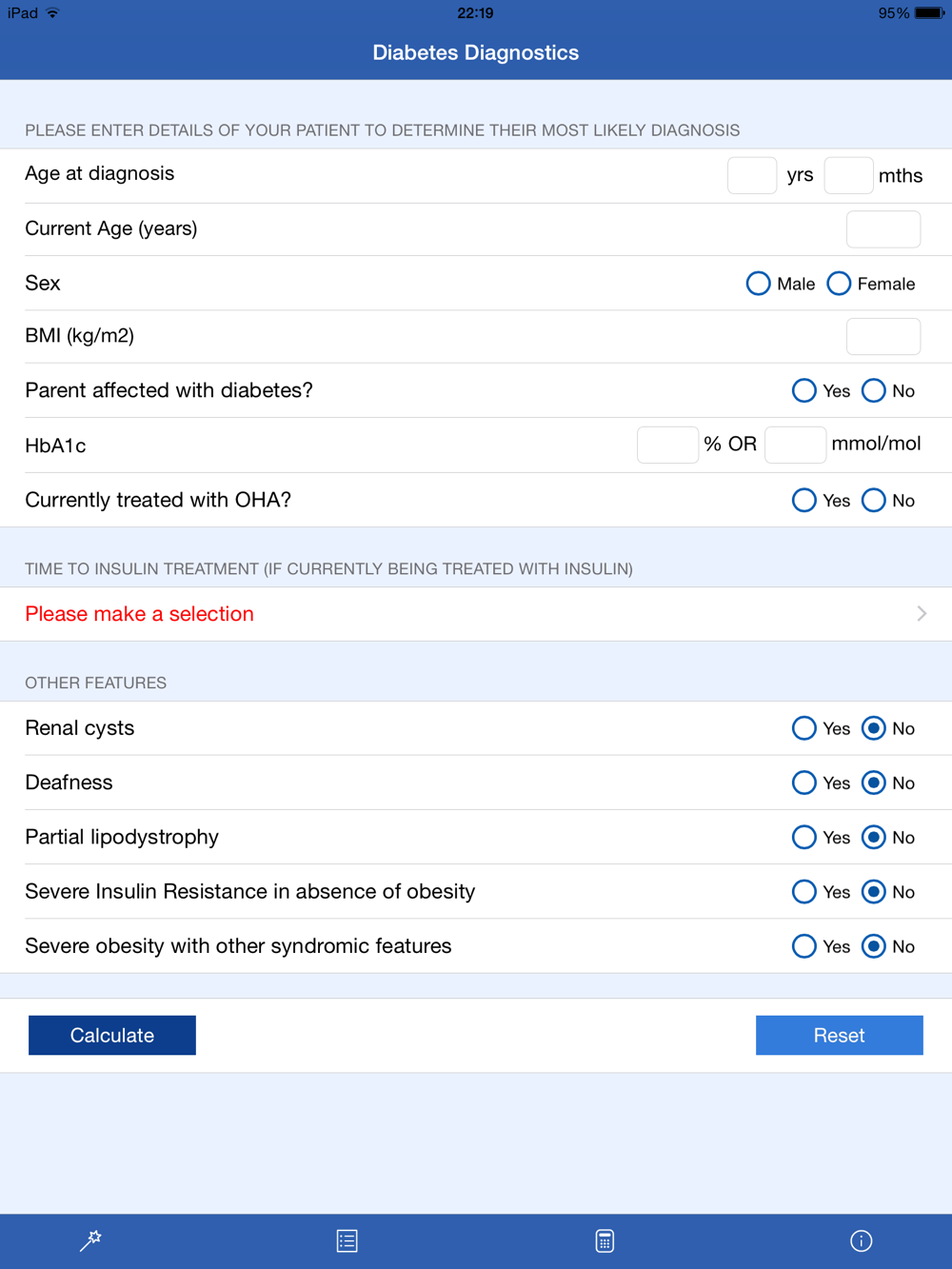The height and width of the screenshot is (1269, 952).
Task: Focus the Age at diagnosis years field
Action: [x=752, y=176]
